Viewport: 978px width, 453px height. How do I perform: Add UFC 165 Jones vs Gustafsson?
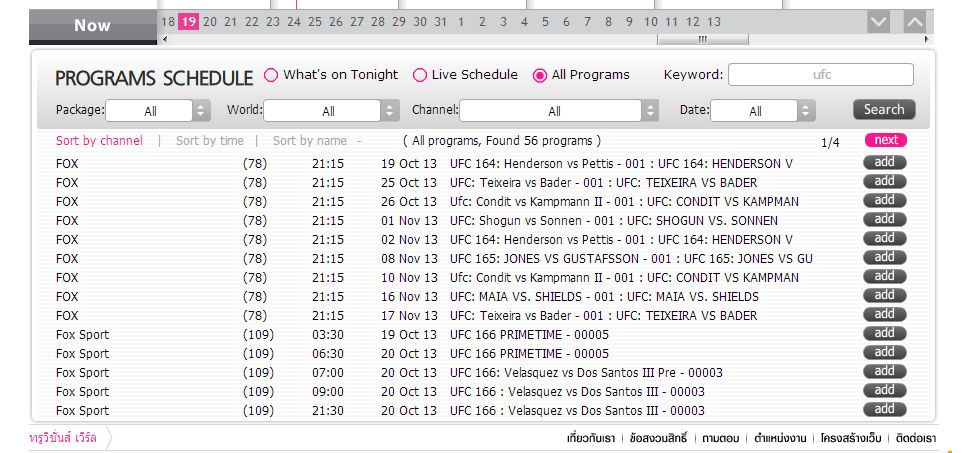coord(884,257)
